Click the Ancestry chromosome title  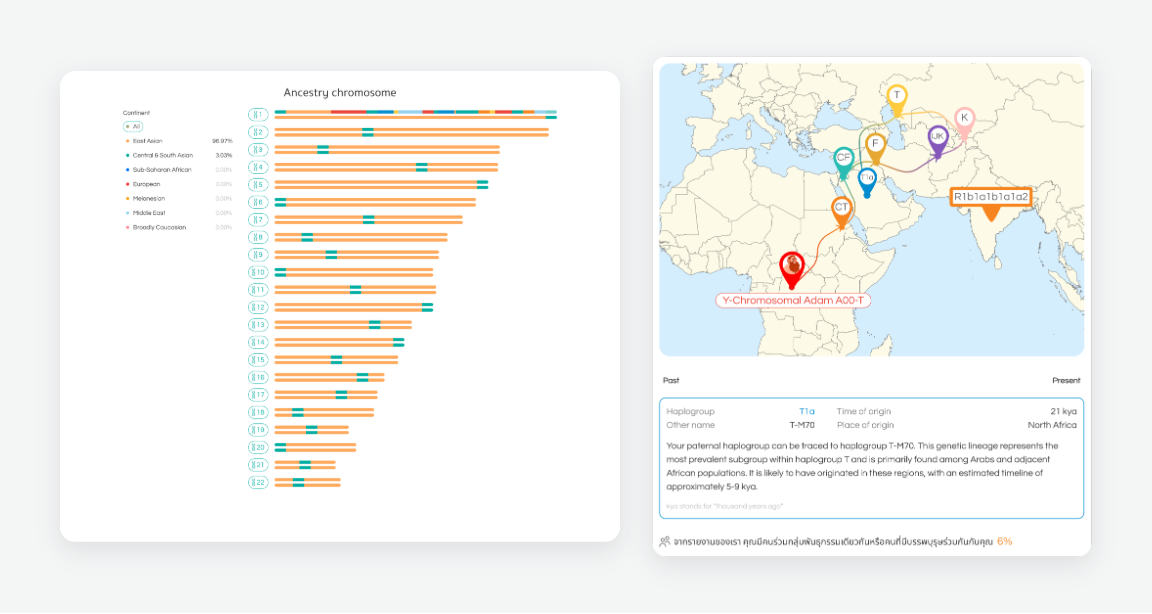tap(340, 93)
